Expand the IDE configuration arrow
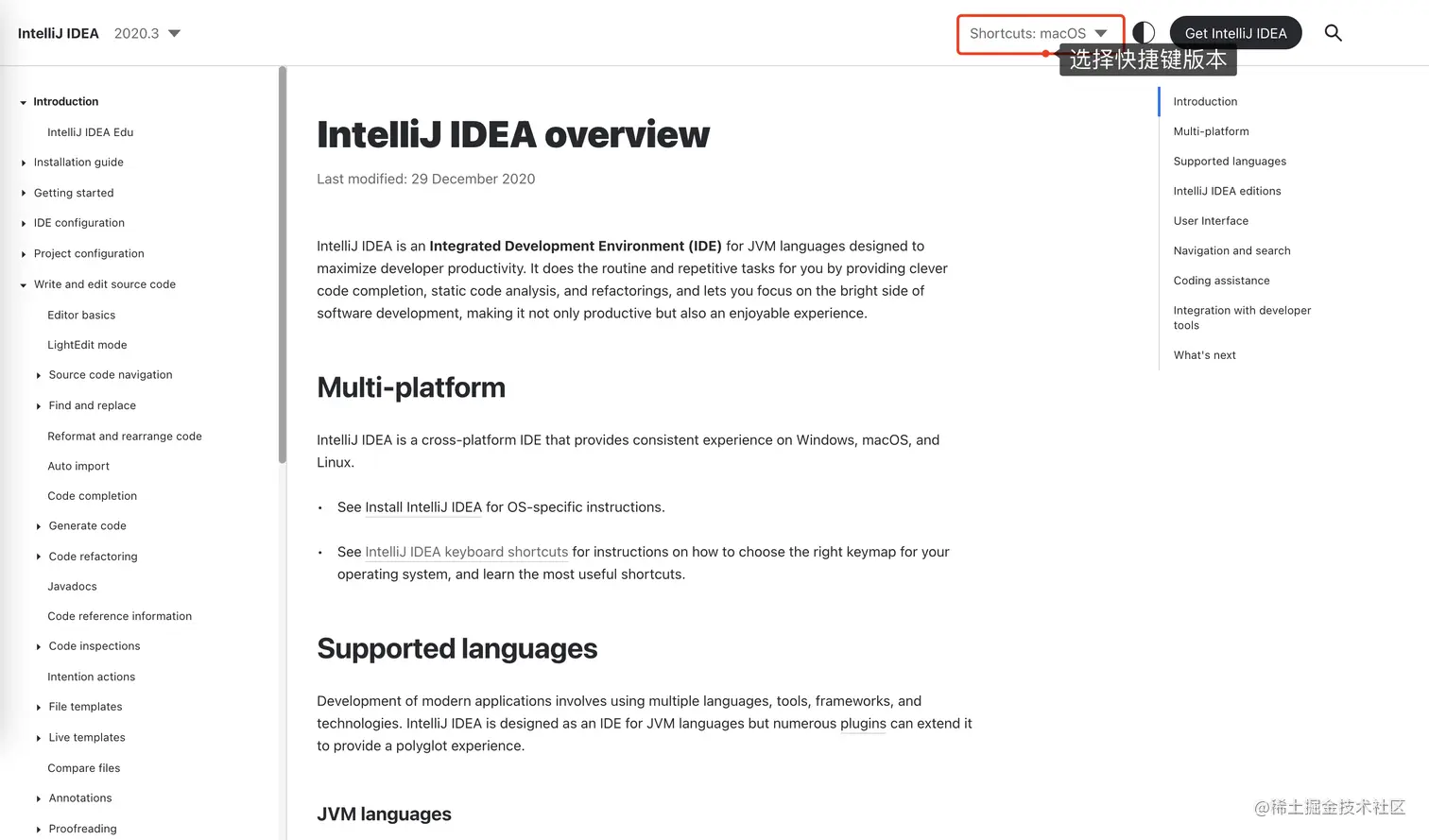The image size is (1429, 840). pos(23,223)
